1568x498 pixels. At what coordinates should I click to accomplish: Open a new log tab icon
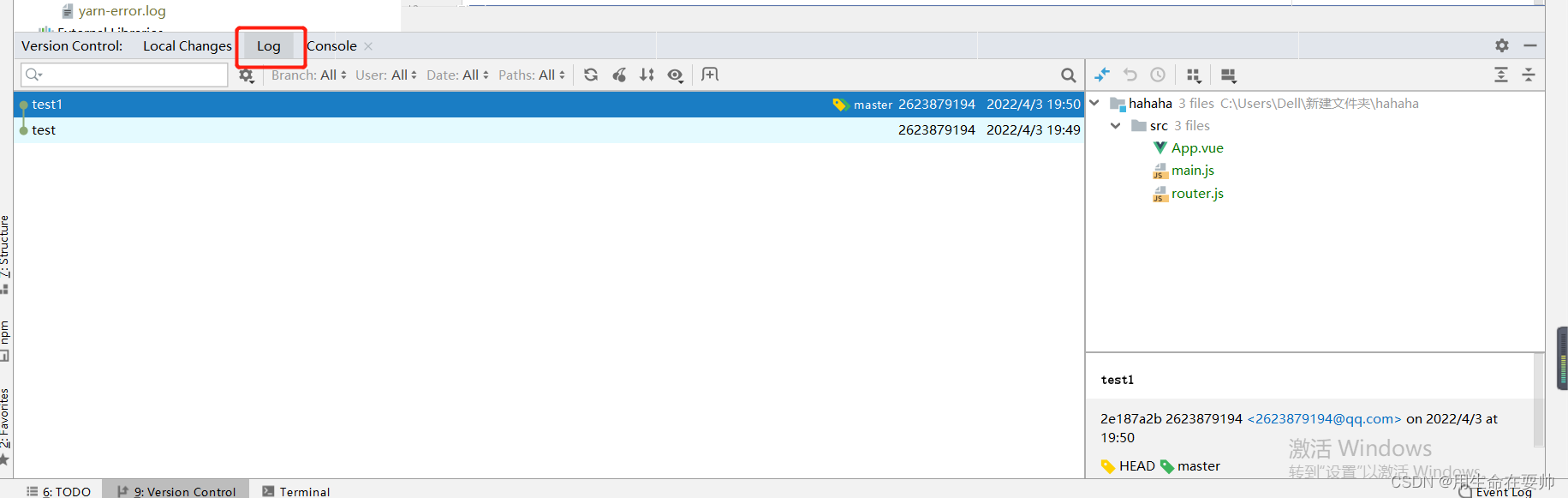point(710,75)
